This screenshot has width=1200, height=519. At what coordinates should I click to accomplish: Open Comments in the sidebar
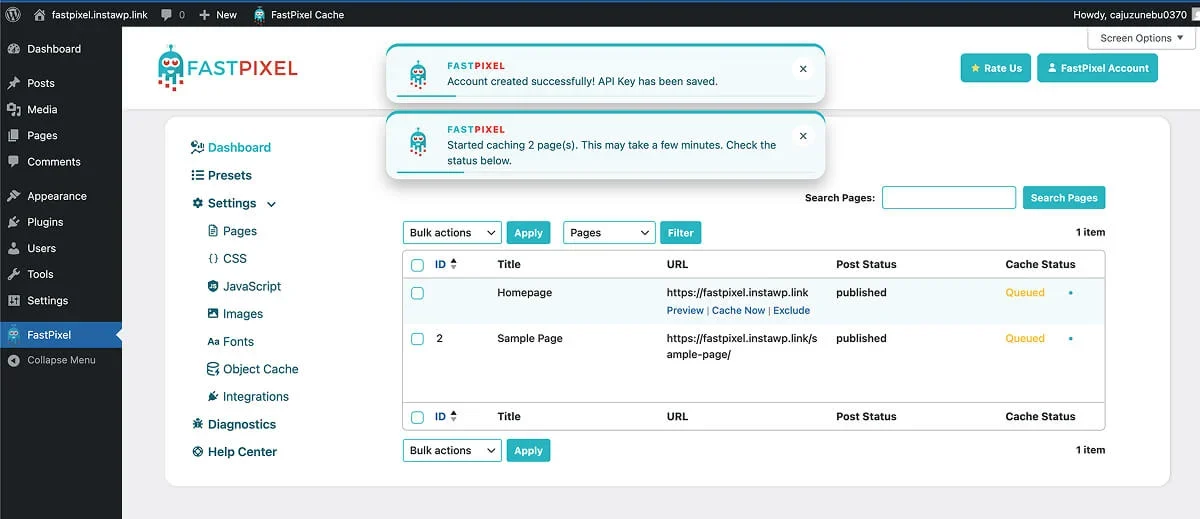click(54, 161)
